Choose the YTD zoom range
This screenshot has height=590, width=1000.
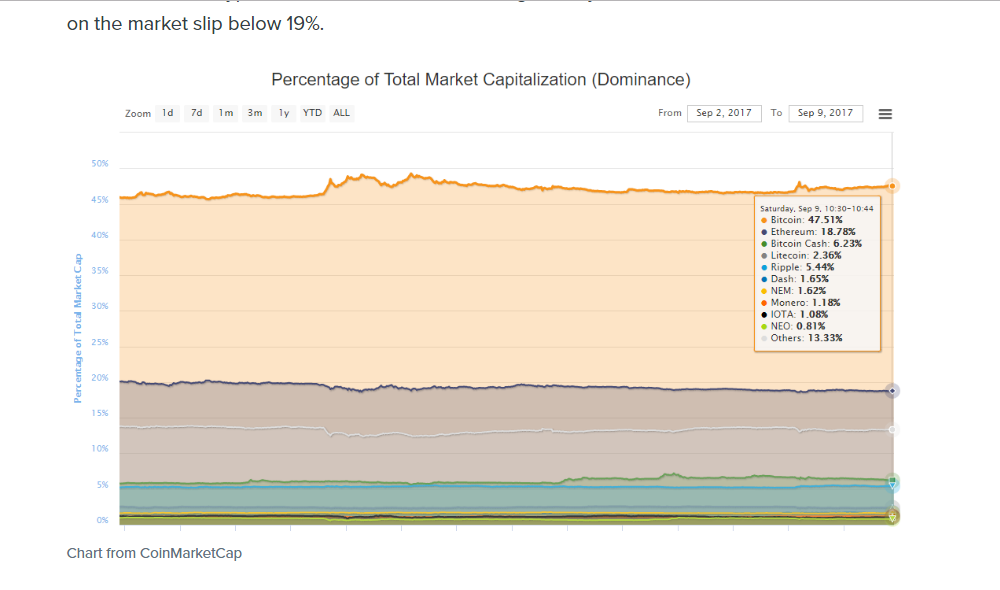tap(313, 113)
